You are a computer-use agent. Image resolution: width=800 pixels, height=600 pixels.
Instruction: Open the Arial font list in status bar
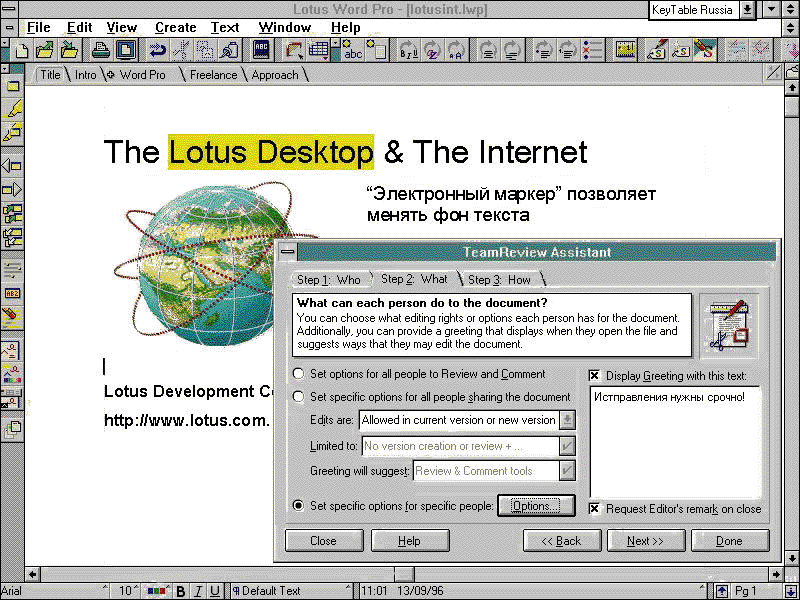tap(54, 591)
